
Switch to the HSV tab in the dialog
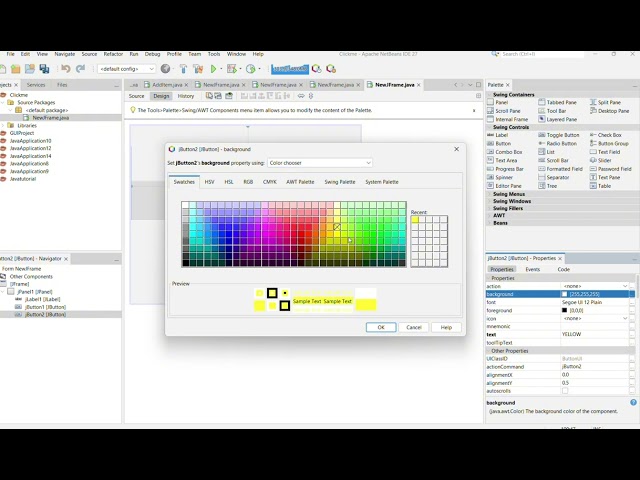point(209,182)
